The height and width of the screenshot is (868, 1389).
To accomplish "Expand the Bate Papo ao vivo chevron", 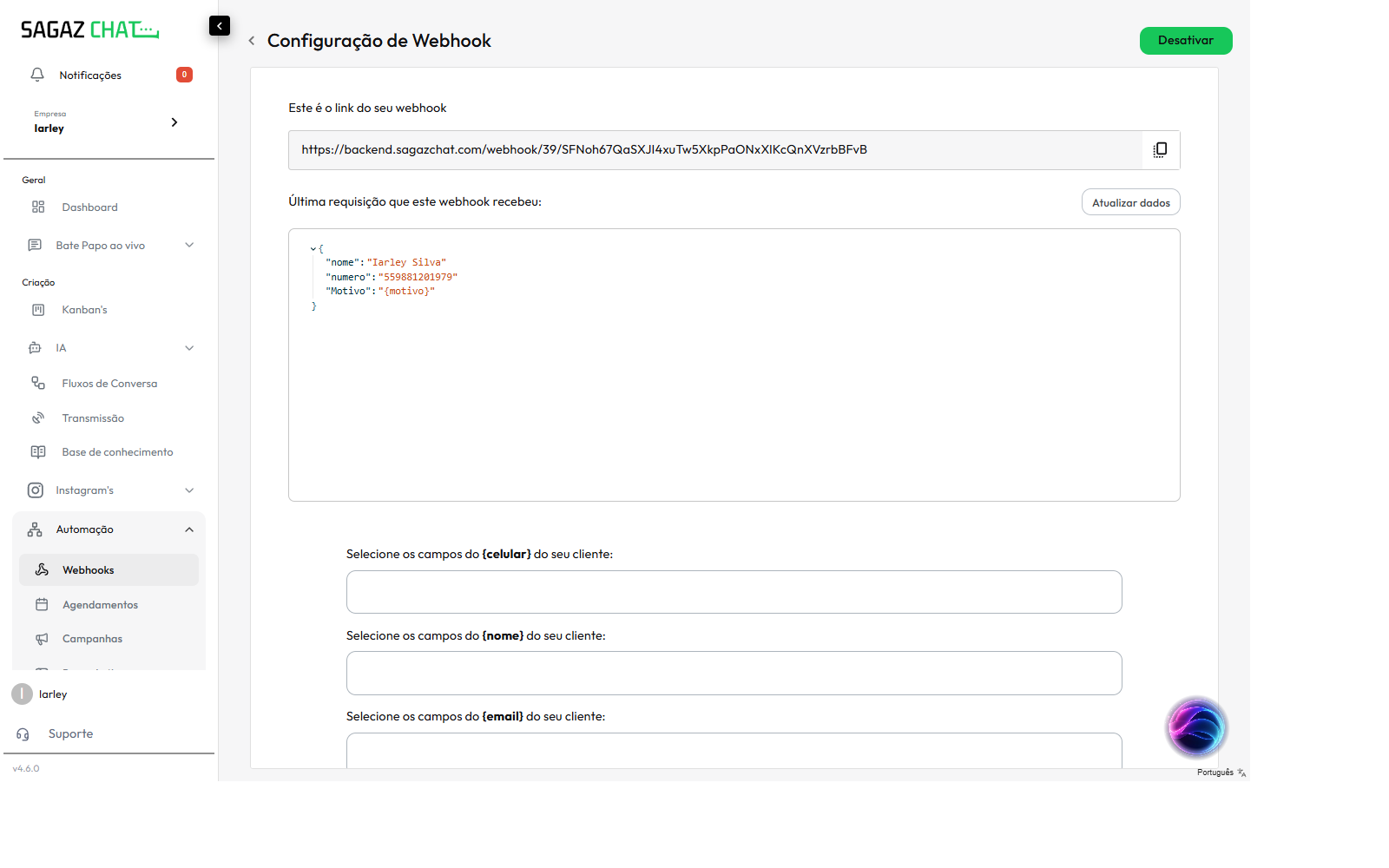I will [x=189, y=245].
